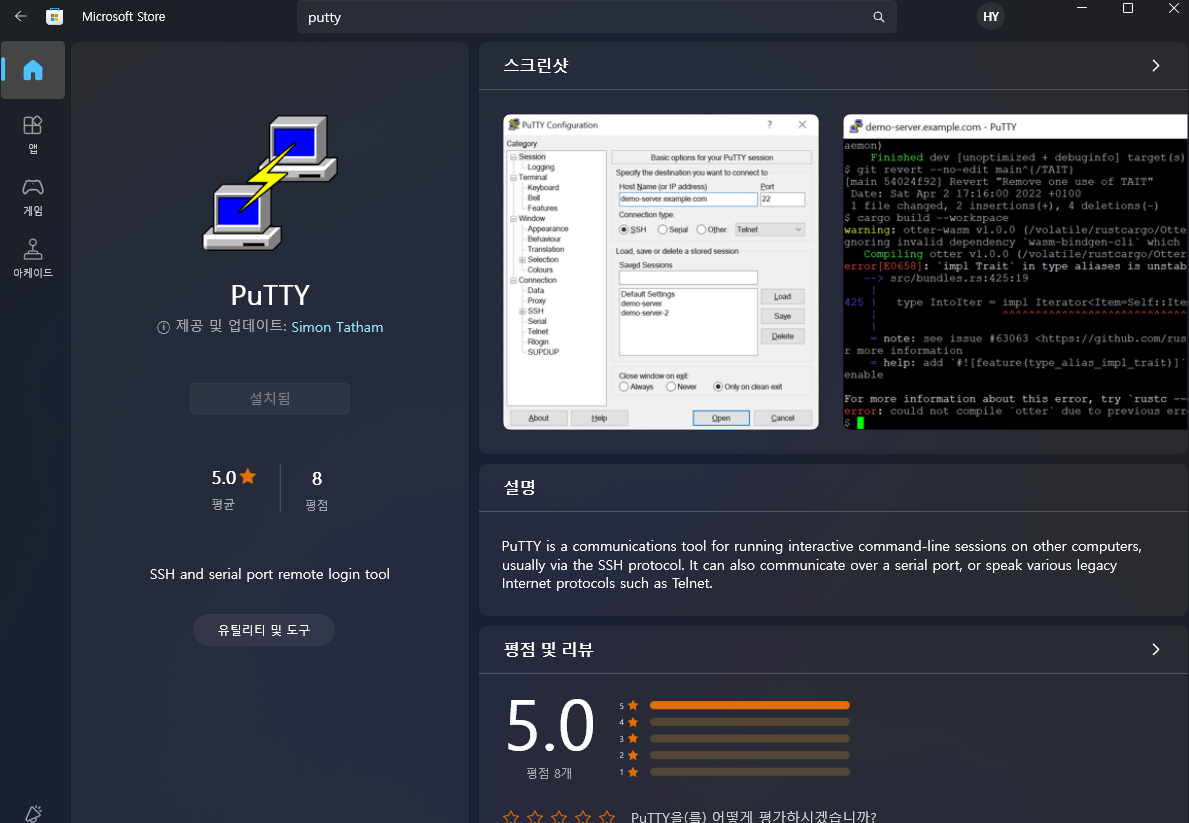Close the Microsoft Store window

coord(1173,8)
